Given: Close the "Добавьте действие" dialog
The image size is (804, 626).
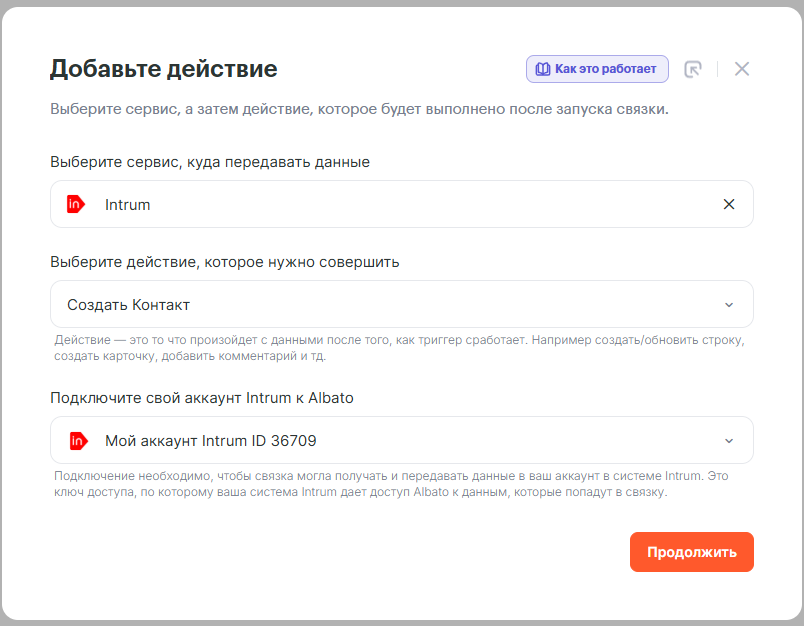Looking at the screenshot, I should [741, 69].
